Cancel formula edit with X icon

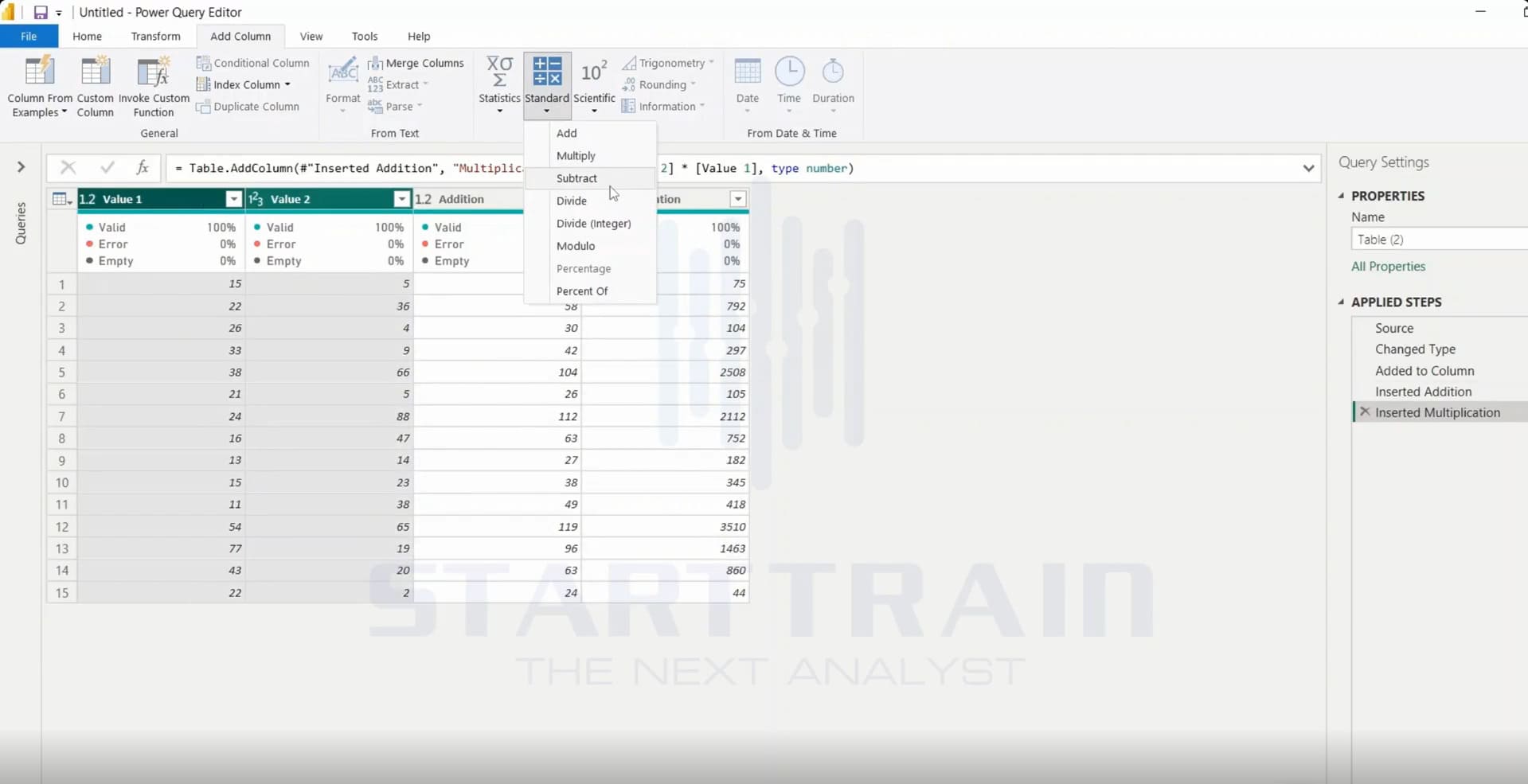[x=68, y=167]
